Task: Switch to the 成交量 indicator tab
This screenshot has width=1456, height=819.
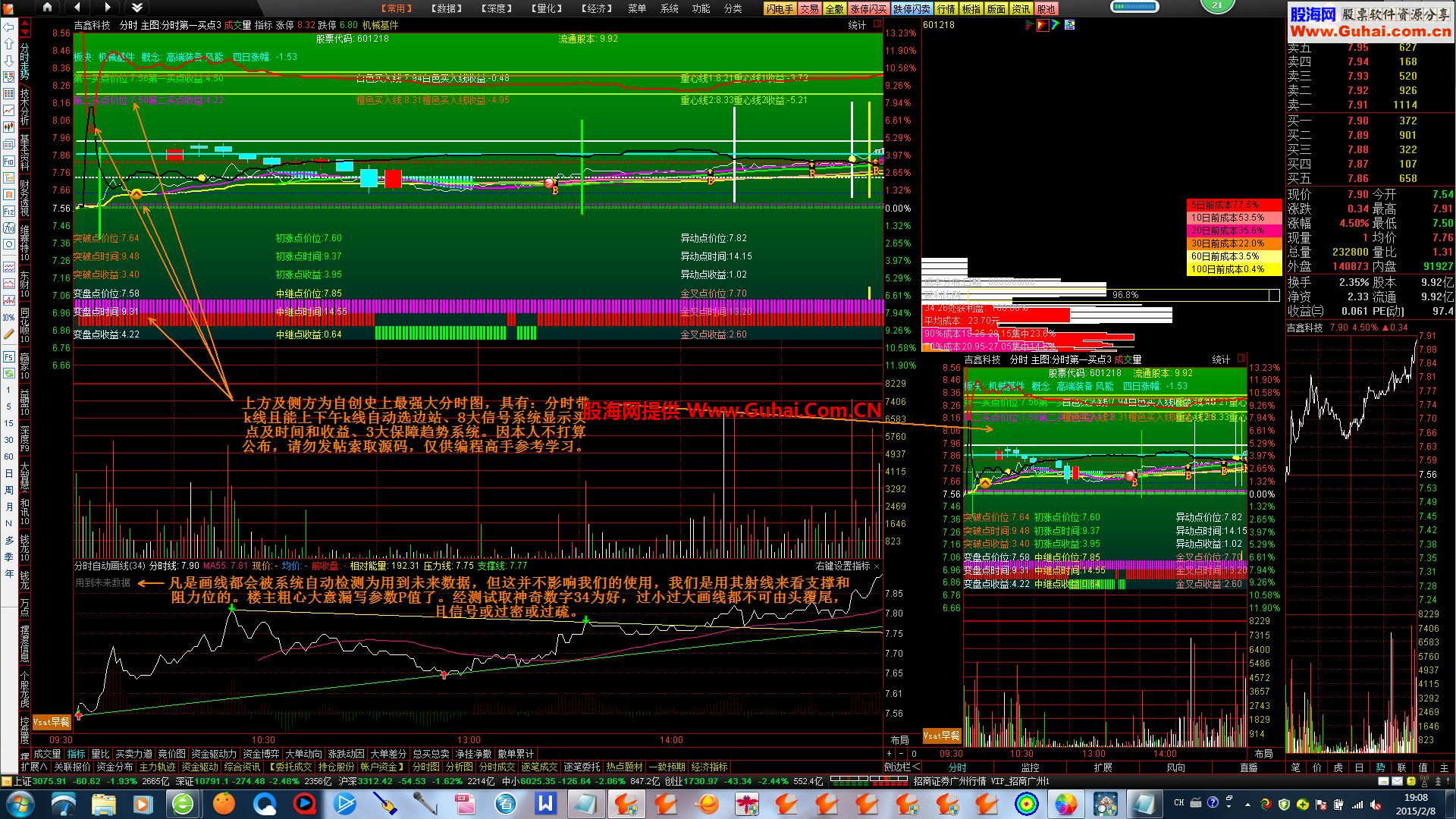Action: (47, 754)
